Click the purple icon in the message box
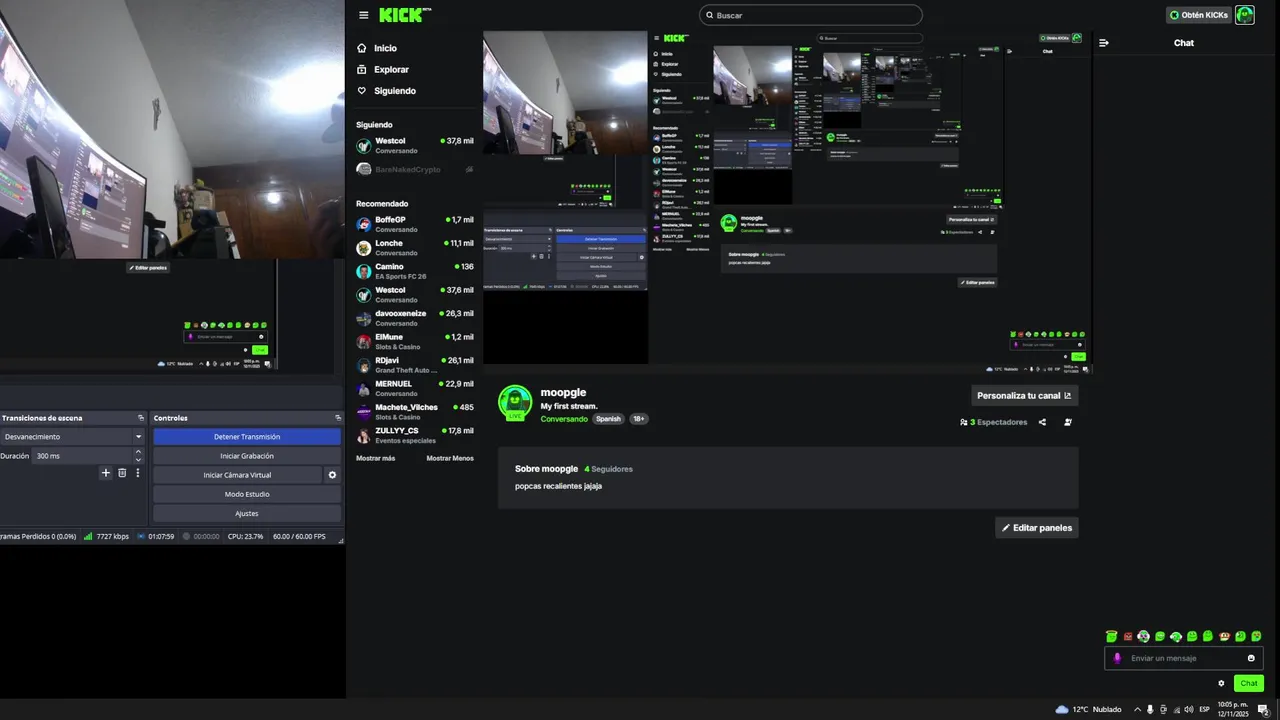Screen dimensions: 1280x720 coord(1118,658)
